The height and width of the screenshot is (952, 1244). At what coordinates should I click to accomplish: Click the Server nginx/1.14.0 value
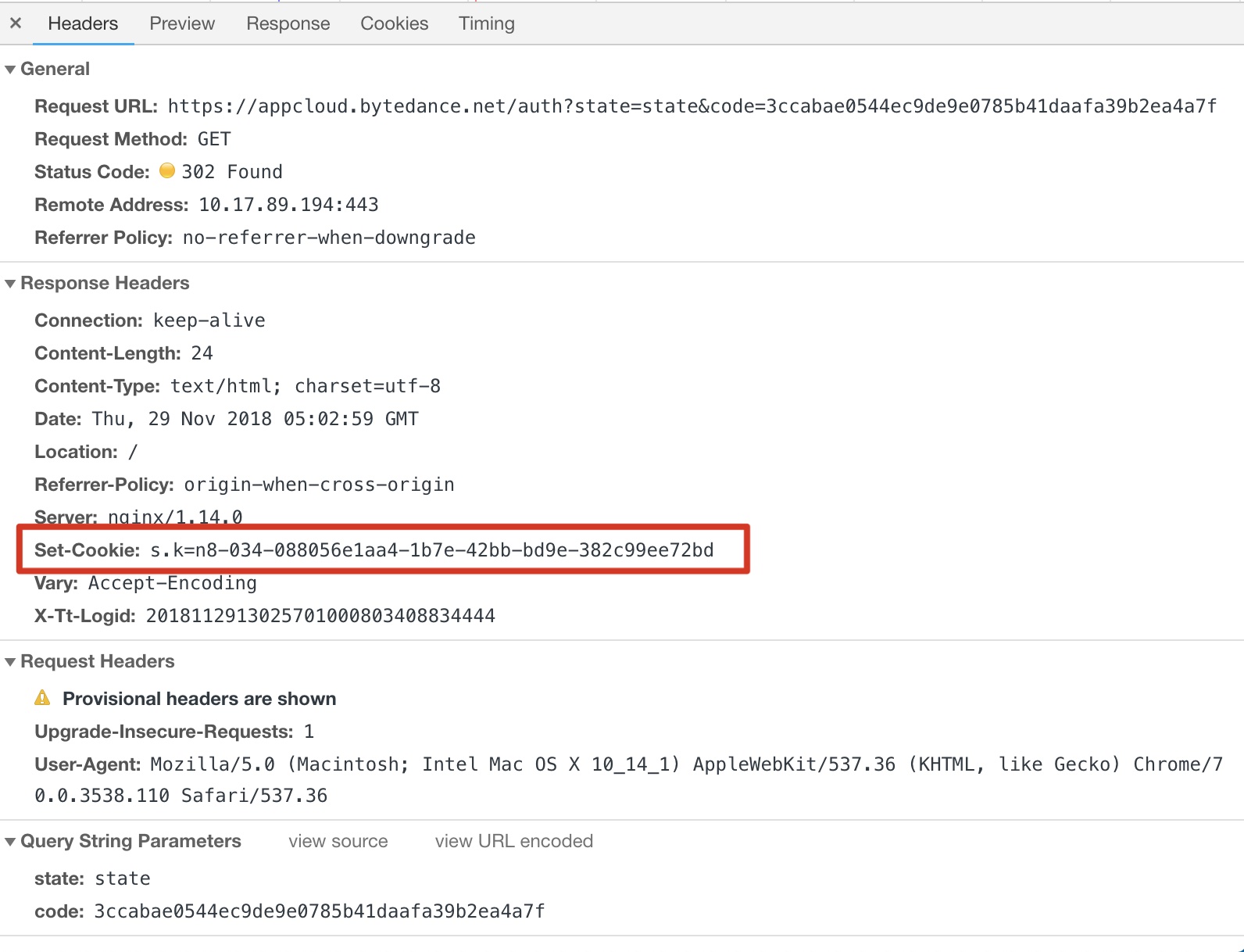tap(175, 517)
